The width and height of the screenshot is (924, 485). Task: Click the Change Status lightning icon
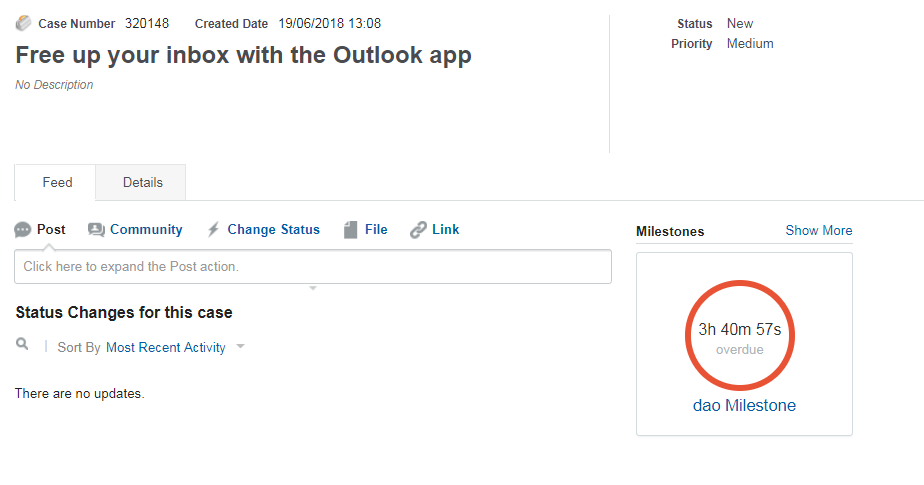[x=213, y=230]
